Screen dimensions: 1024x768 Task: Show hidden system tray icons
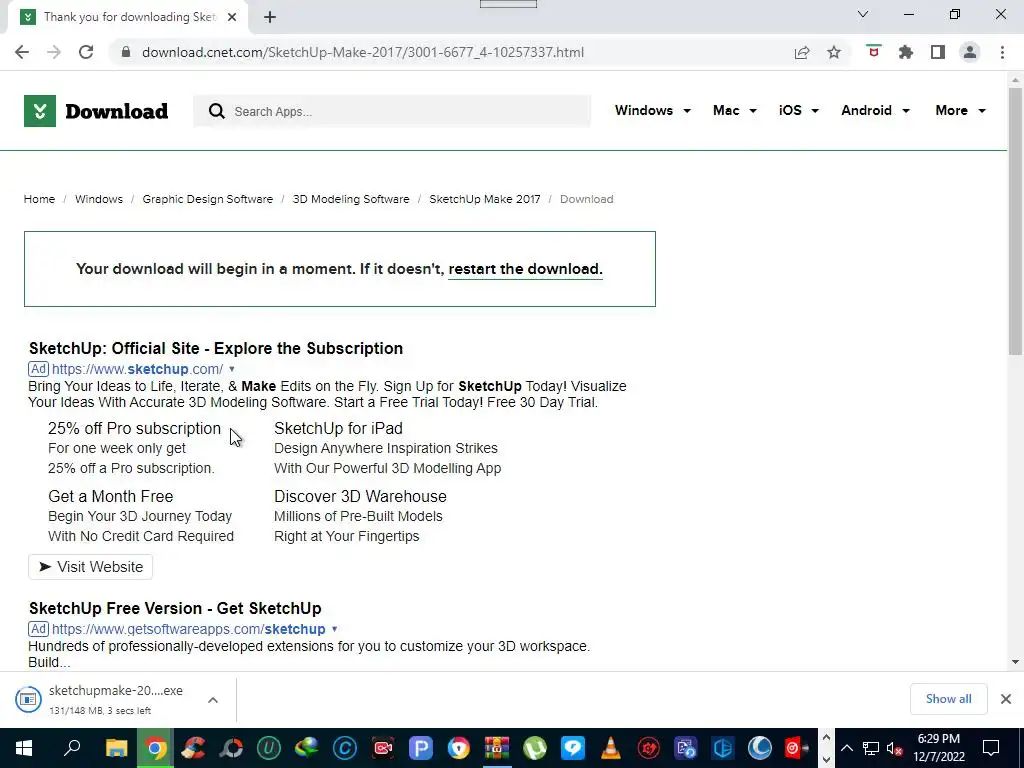click(846, 748)
